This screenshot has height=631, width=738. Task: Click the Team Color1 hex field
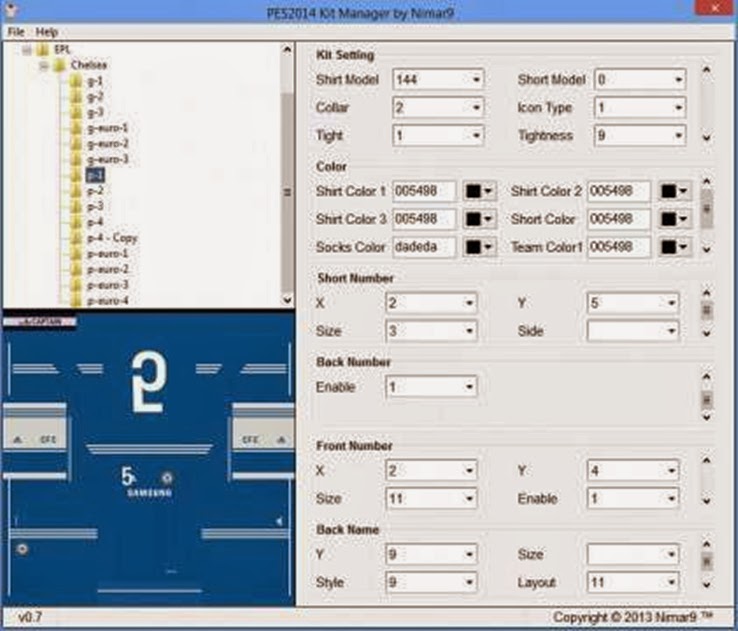619,247
